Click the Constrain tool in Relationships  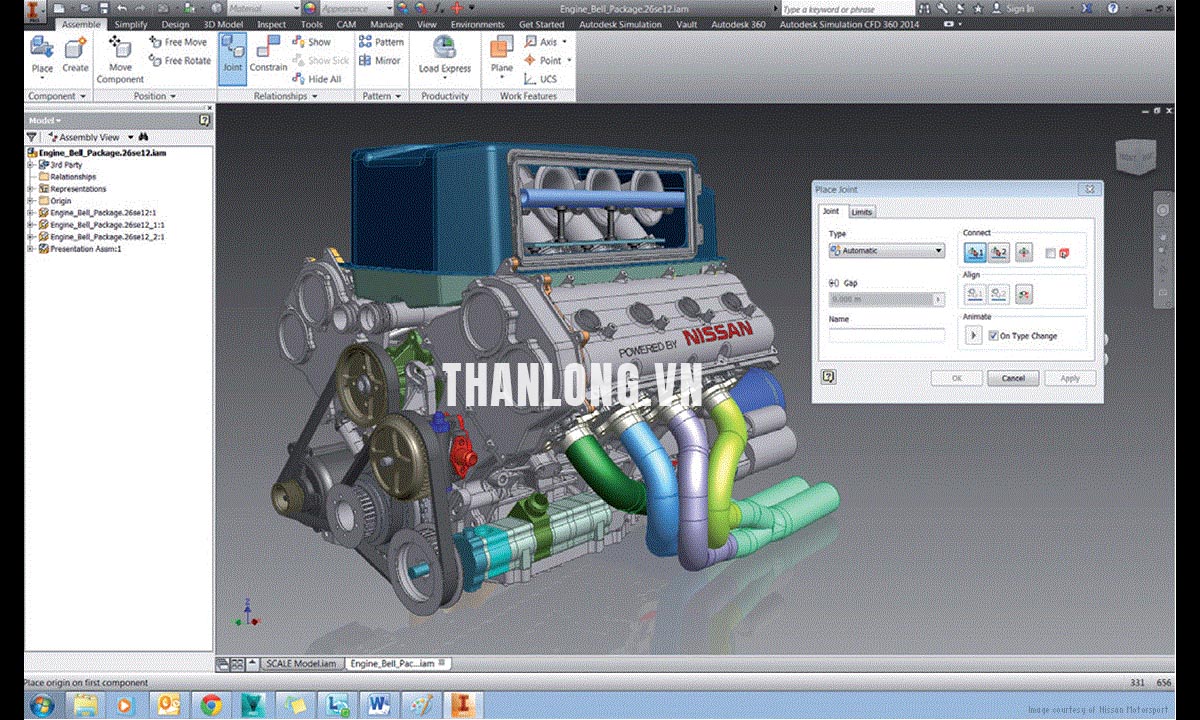click(268, 55)
